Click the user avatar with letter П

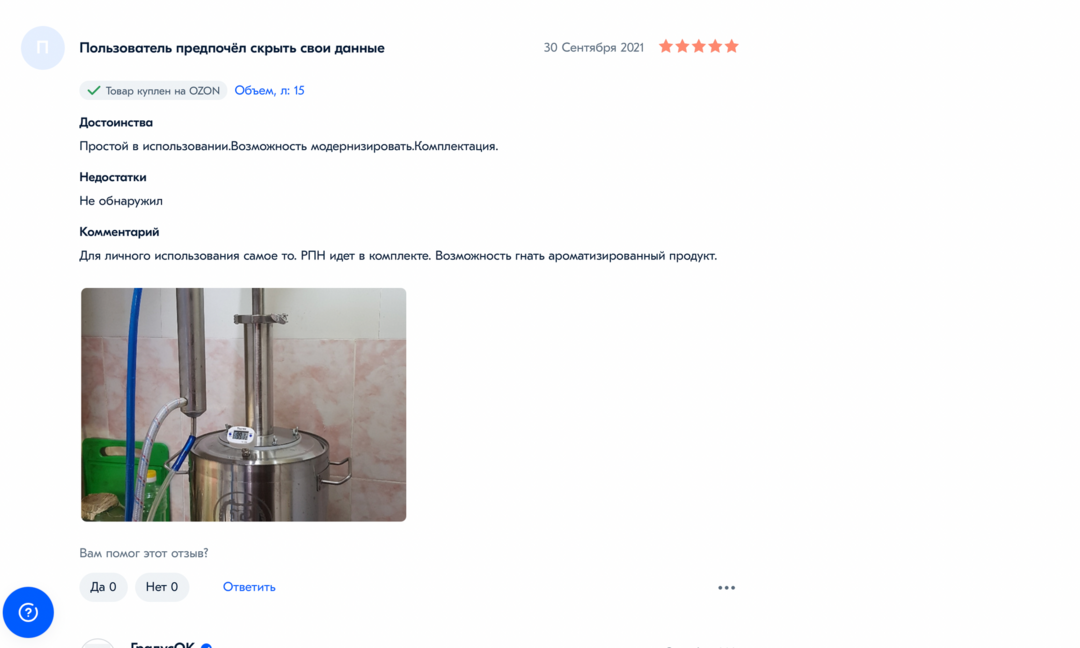point(43,48)
